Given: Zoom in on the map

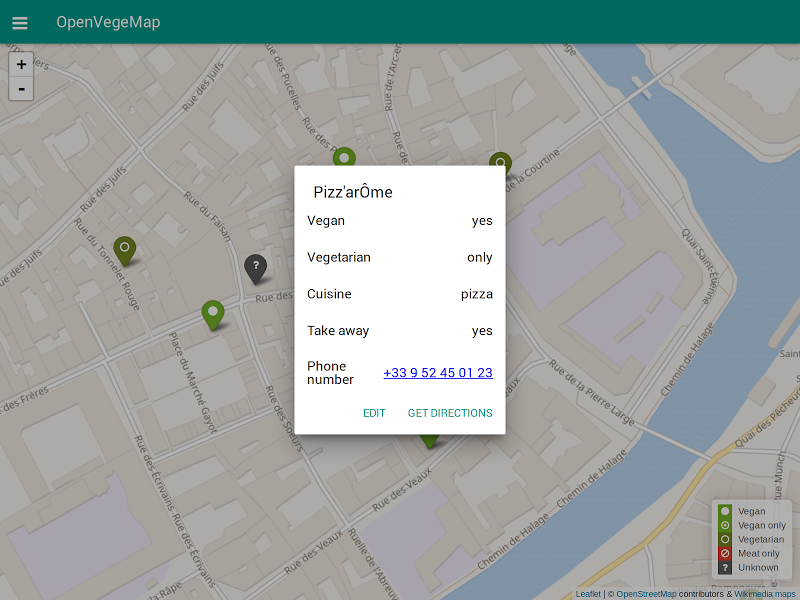Looking at the screenshot, I should point(21,64).
